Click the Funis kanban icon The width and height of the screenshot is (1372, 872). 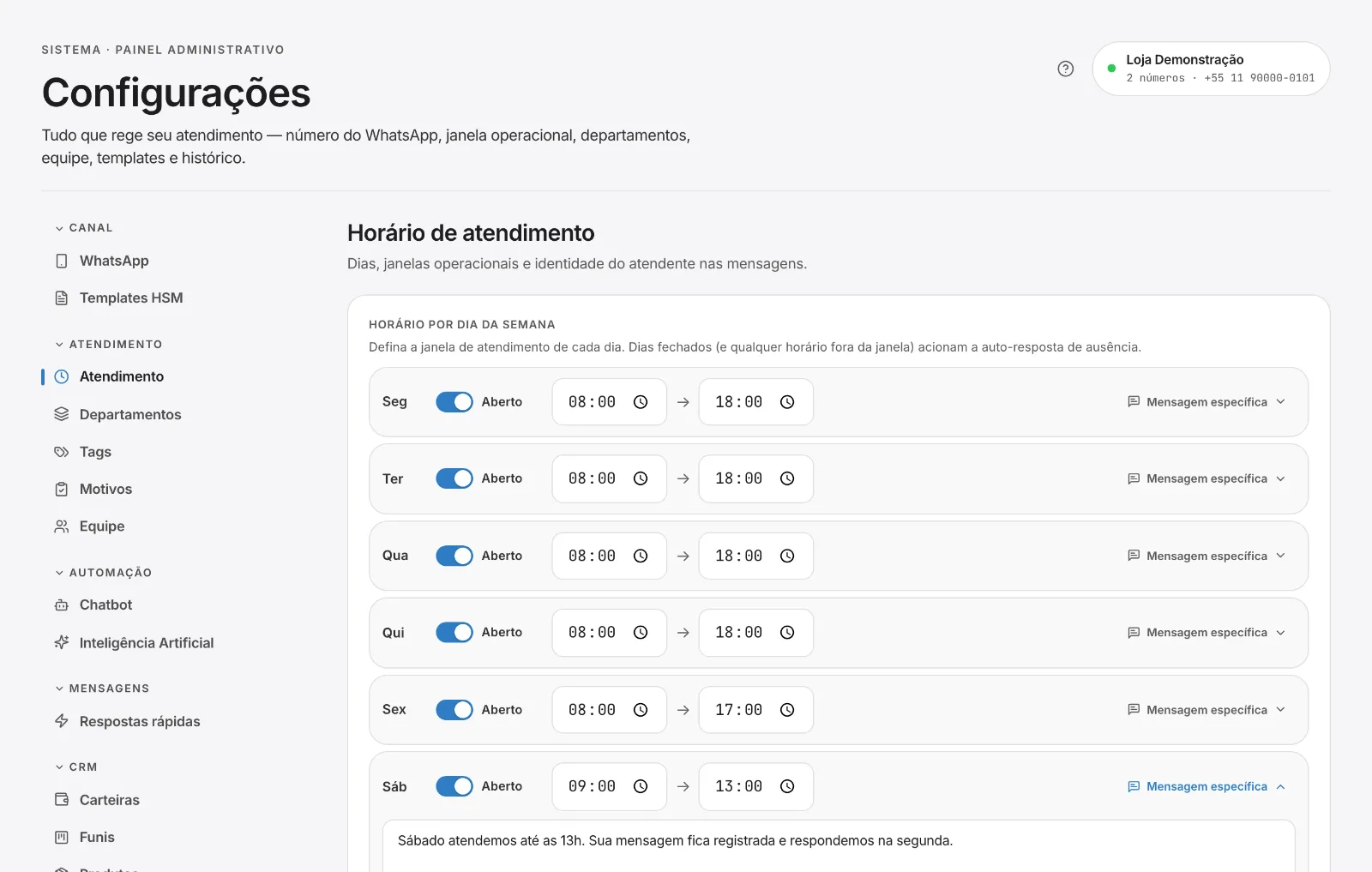pos(62,837)
